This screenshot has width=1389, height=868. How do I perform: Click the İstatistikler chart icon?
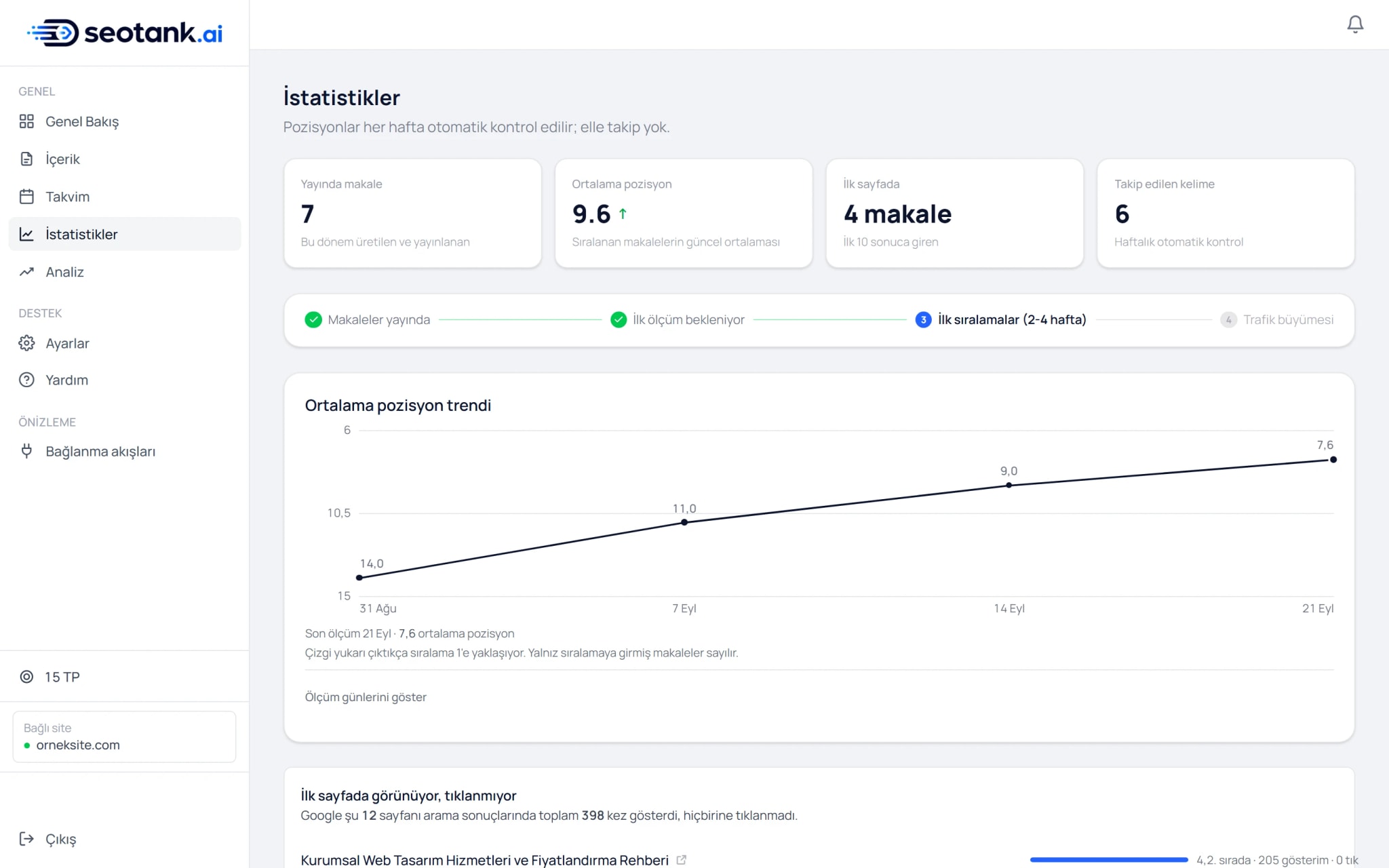pos(26,234)
